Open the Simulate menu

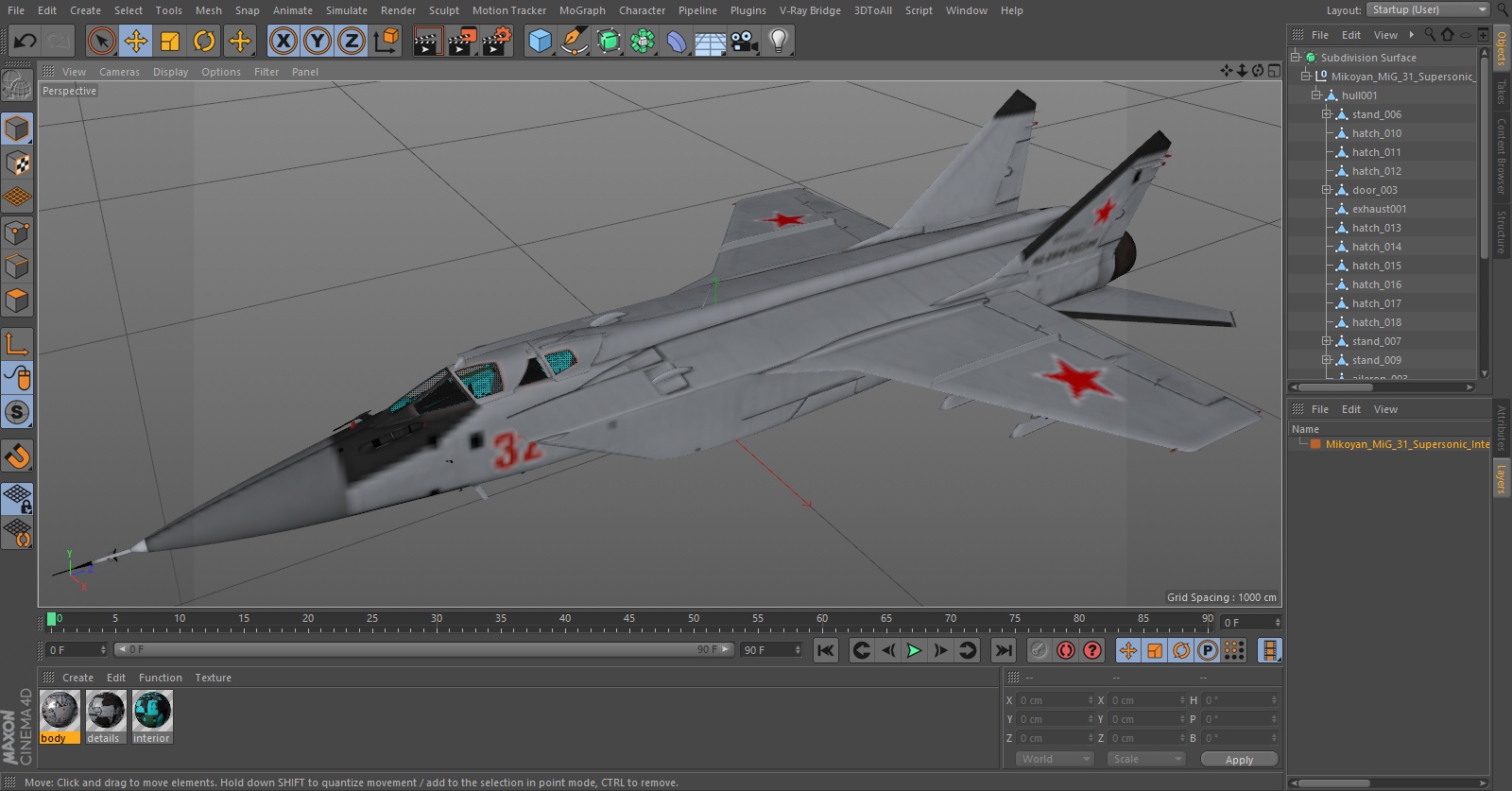pos(347,10)
